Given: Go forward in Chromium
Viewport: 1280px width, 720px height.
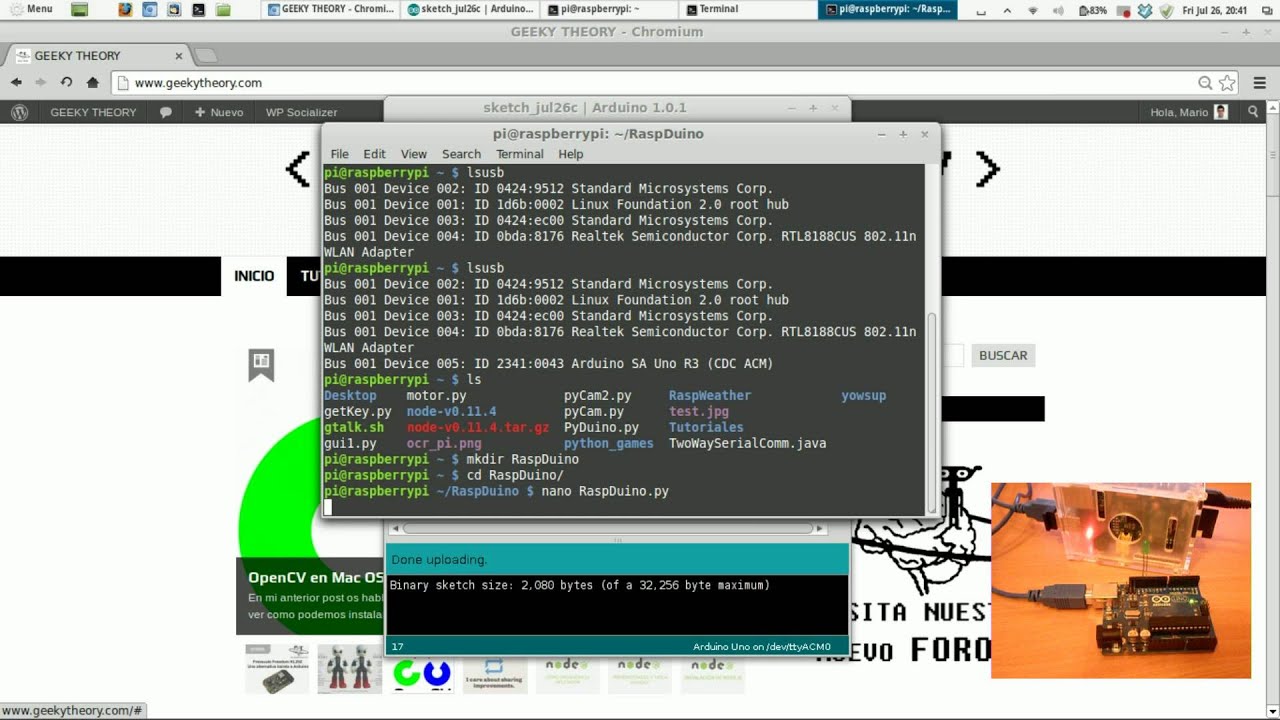Looking at the screenshot, I should tap(41, 83).
